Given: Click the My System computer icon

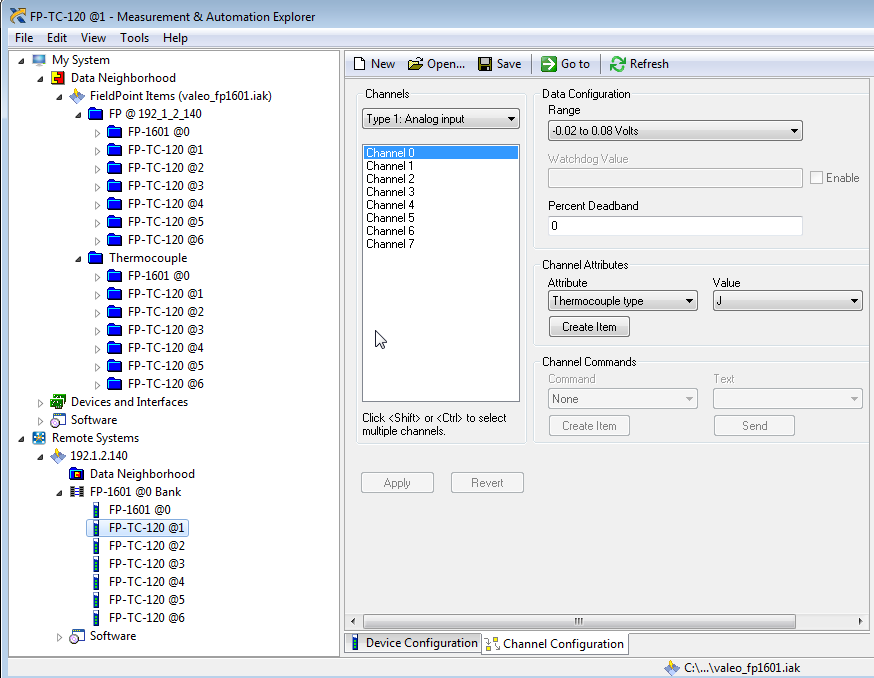Looking at the screenshot, I should coord(39,60).
